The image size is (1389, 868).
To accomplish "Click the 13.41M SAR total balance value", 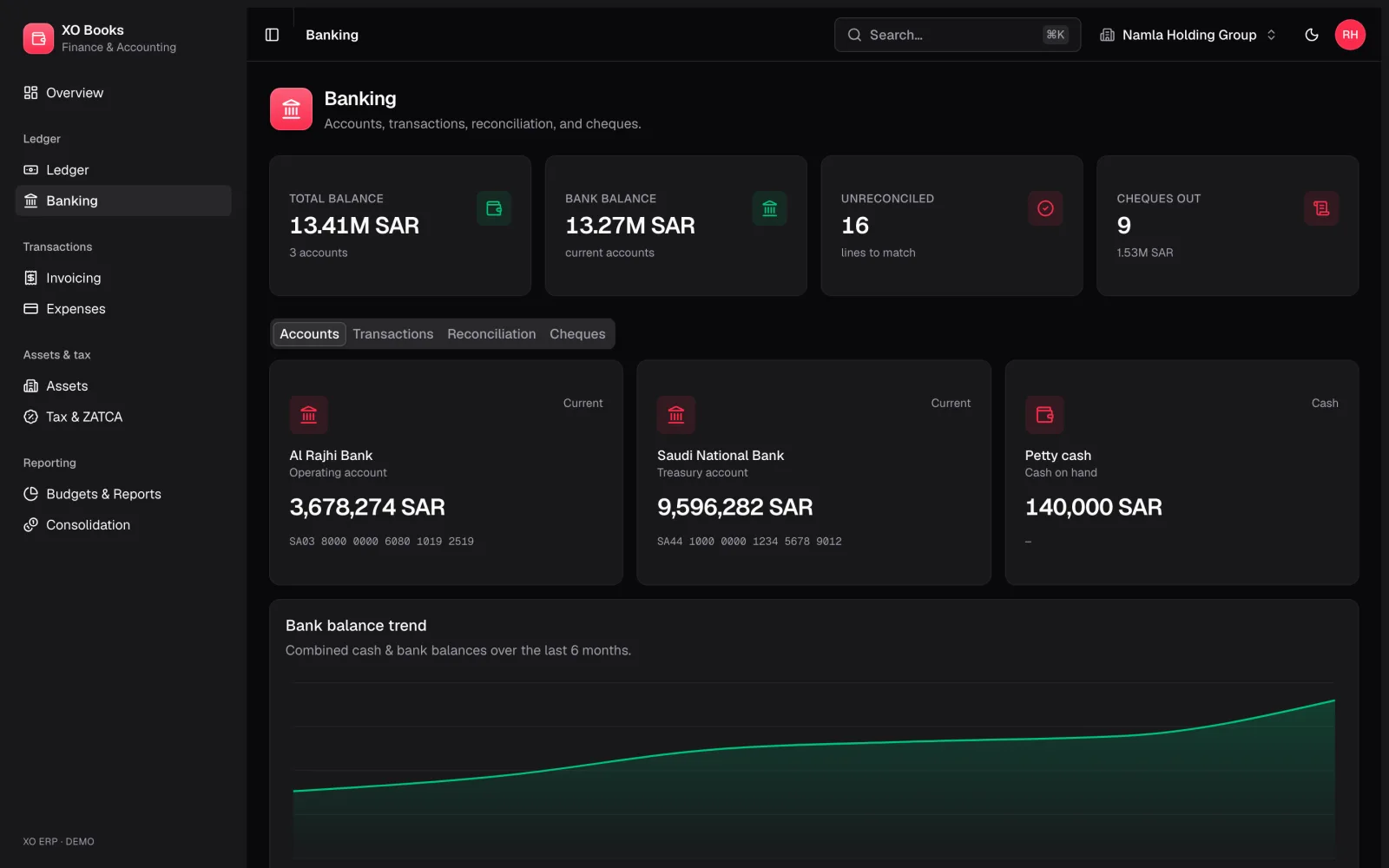I will (354, 226).
